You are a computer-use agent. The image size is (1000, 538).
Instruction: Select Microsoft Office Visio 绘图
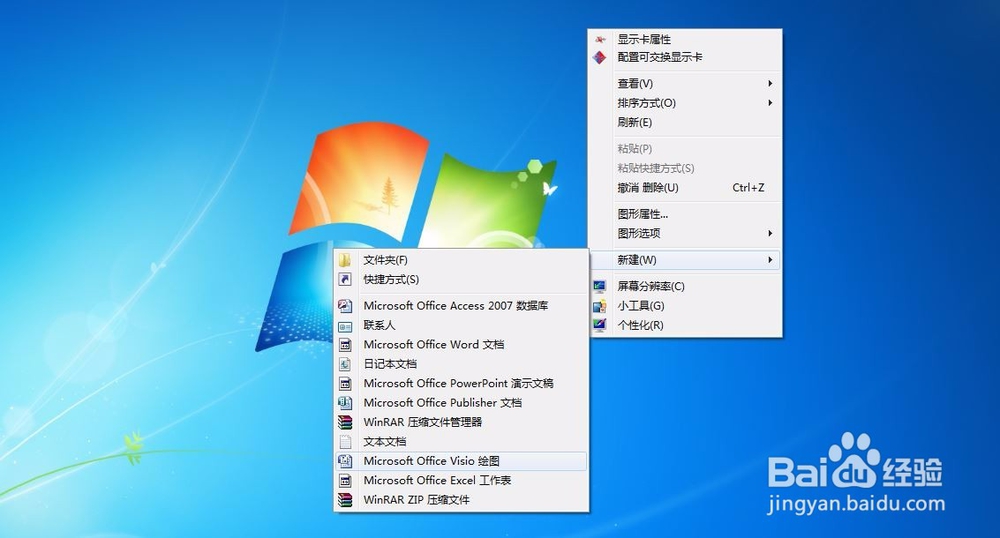click(x=461, y=461)
